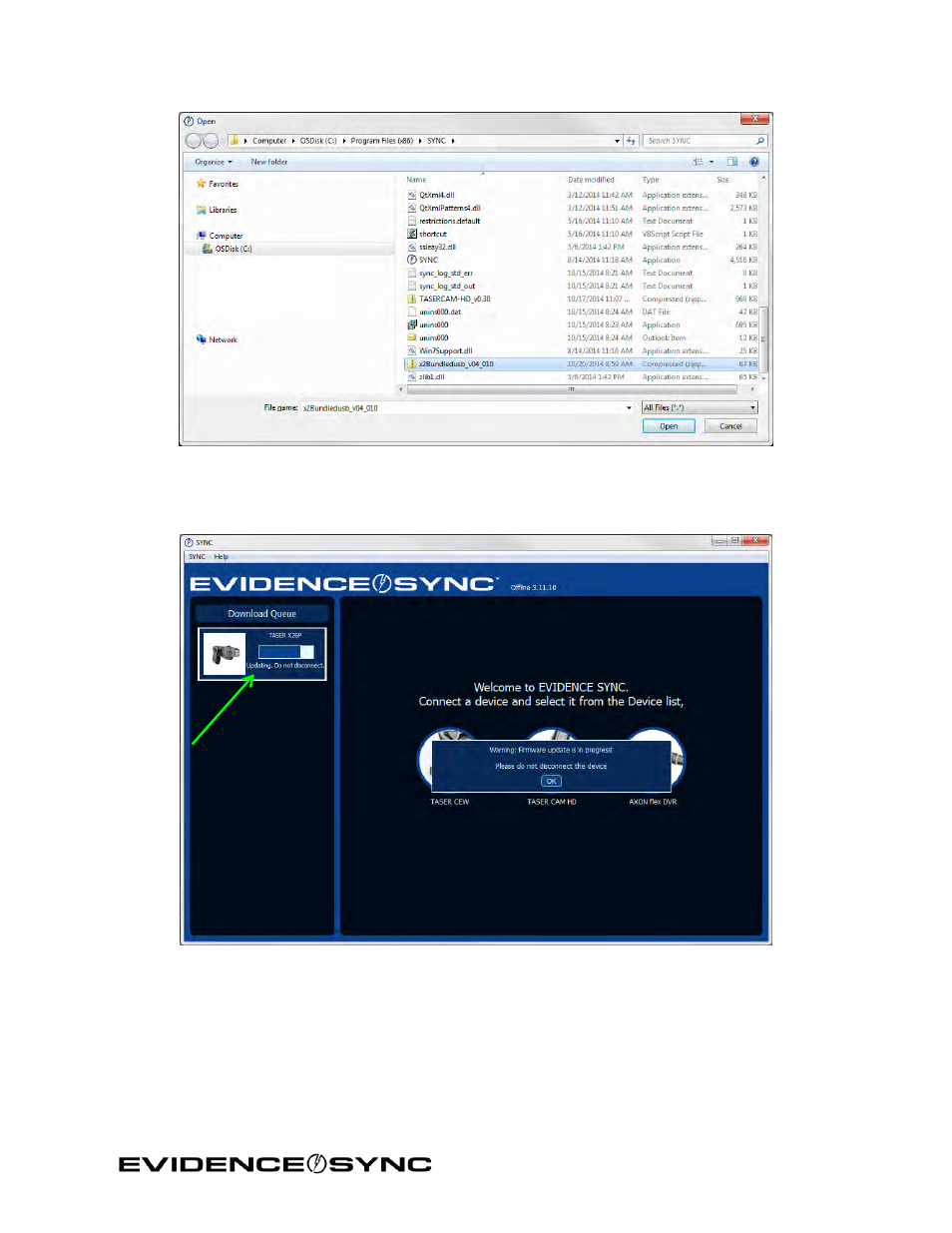952x1233 pixels.
Task: Open the All Files (*.*) type dropdown
Action: [700, 407]
